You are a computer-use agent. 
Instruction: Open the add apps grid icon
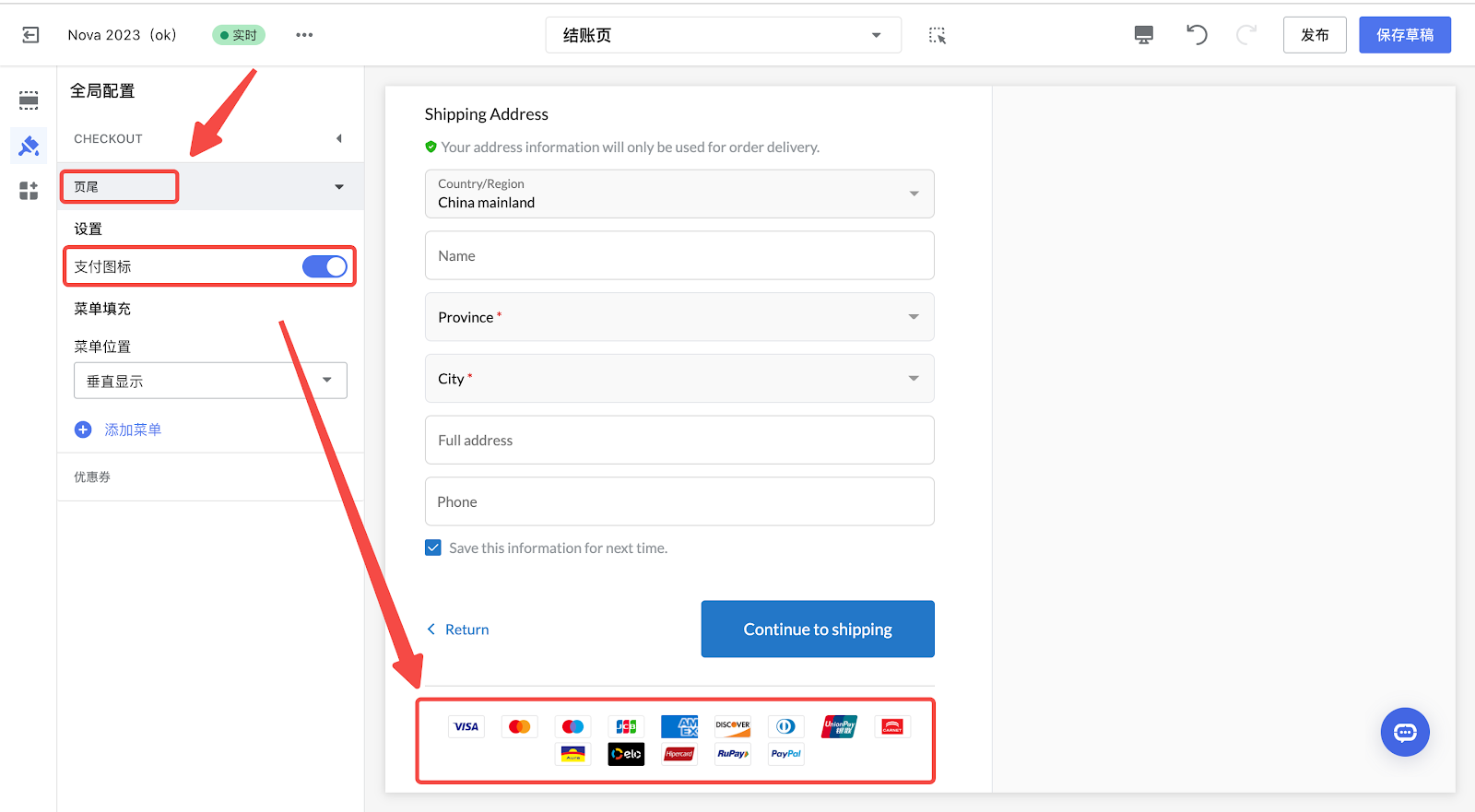pyautogui.click(x=29, y=191)
